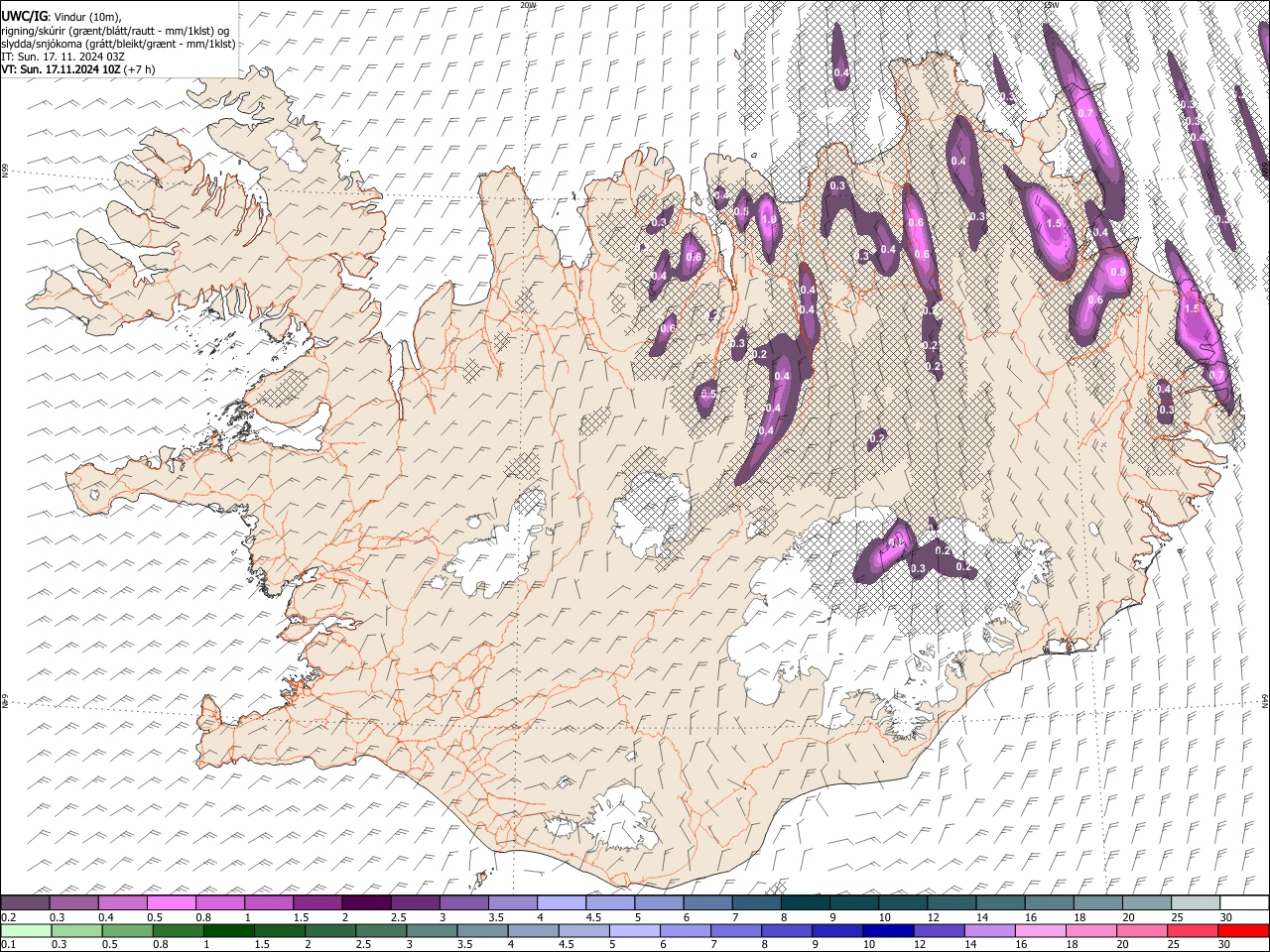Select the "VT: Sun. 17.11.2024 10Z" valid time
Image resolution: width=1270 pixels, height=952 pixels.
(61, 70)
